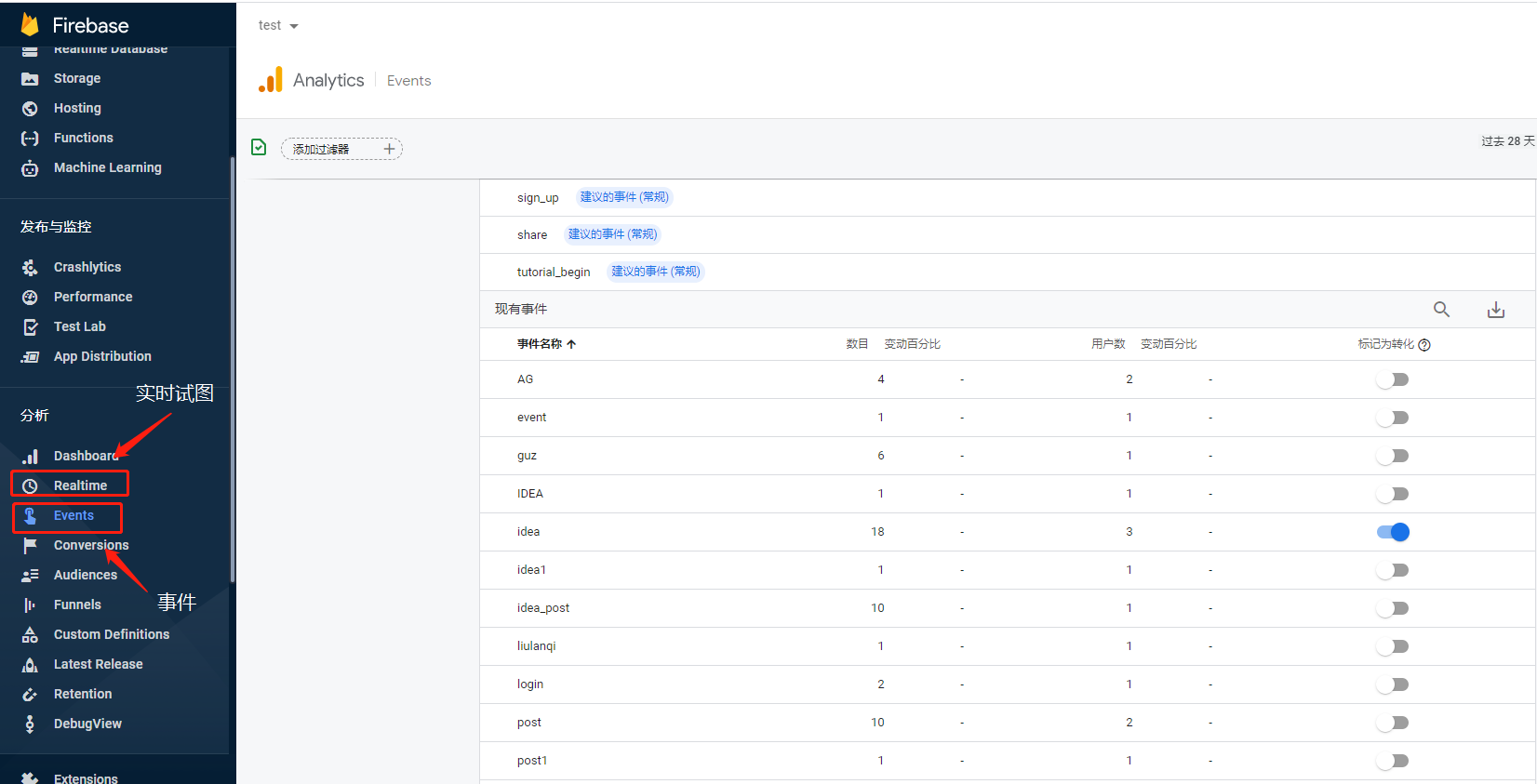Enable conversion toggle for IDEA event

click(x=1393, y=494)
